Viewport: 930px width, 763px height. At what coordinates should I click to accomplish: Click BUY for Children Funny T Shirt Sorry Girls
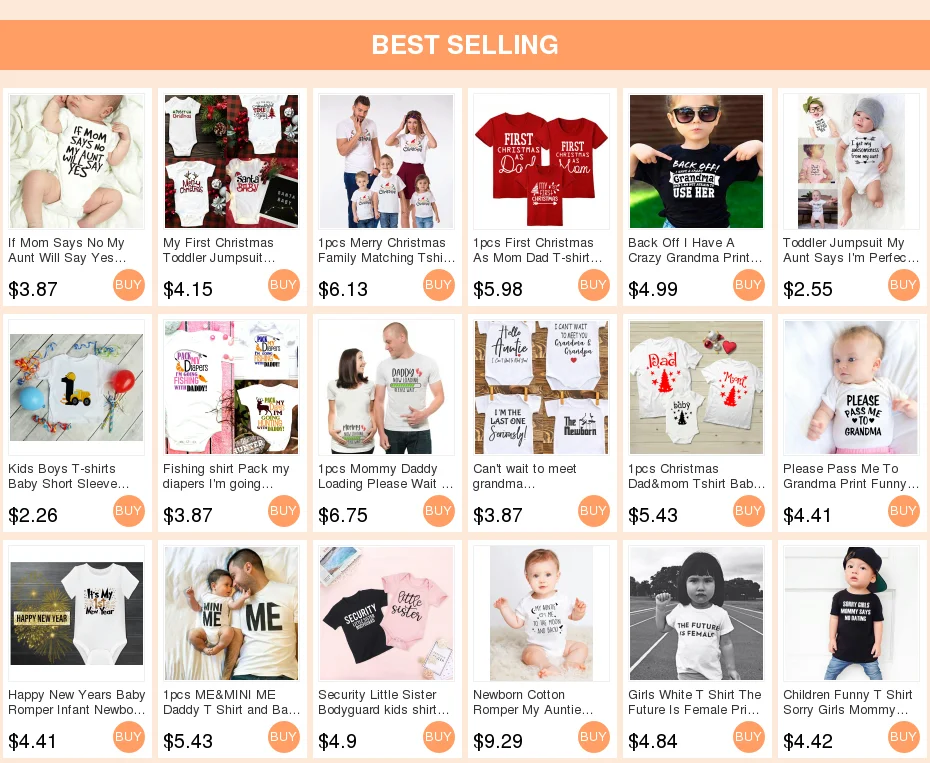[x=903, y=737]
